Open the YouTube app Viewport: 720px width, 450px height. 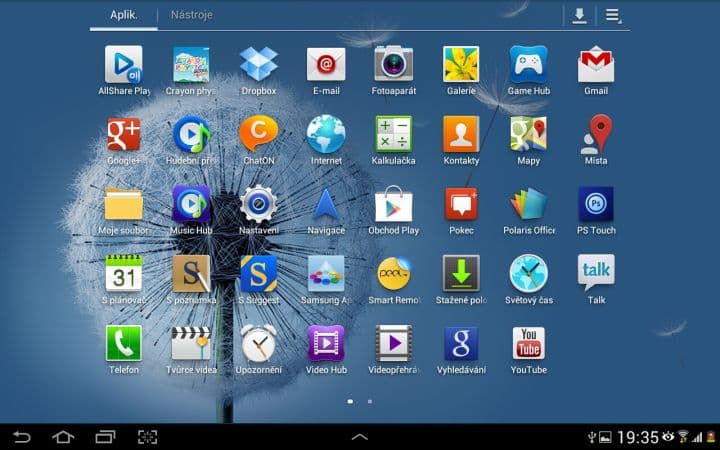coord(529,344)
